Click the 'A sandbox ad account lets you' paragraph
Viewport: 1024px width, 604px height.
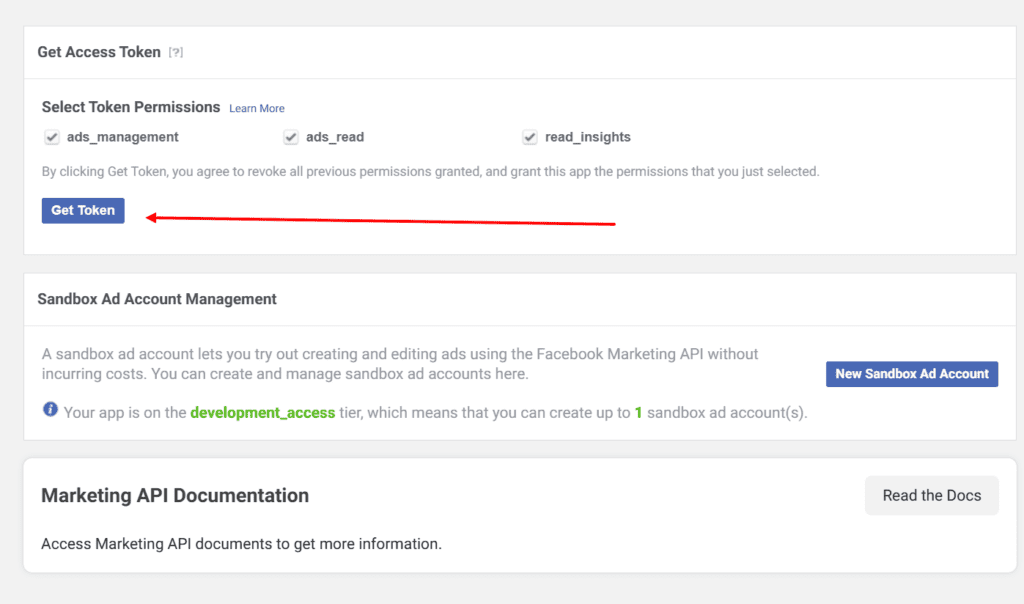coord(400,364)
